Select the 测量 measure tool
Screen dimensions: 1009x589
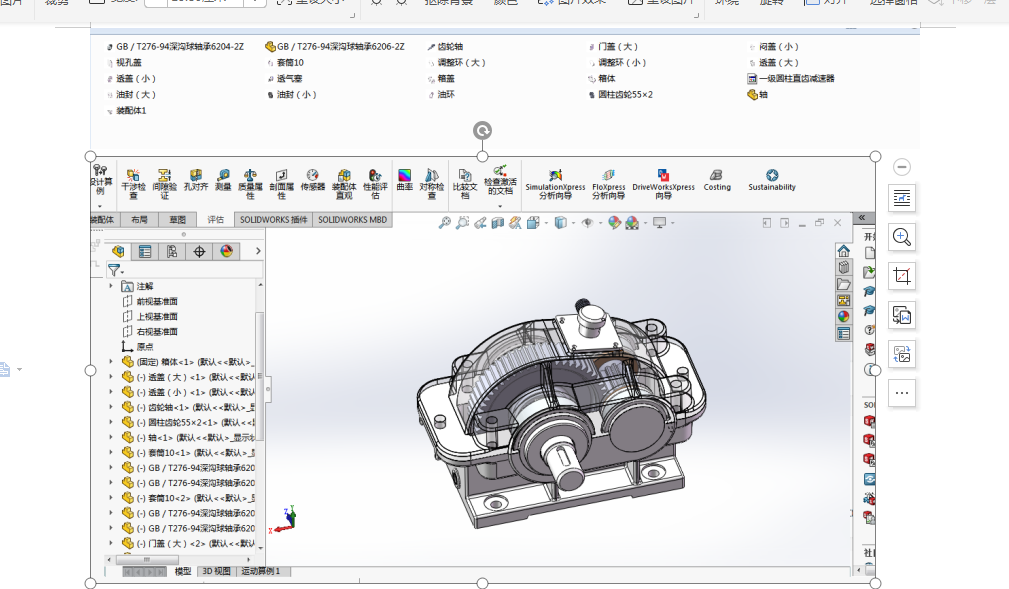coord(222,180)
